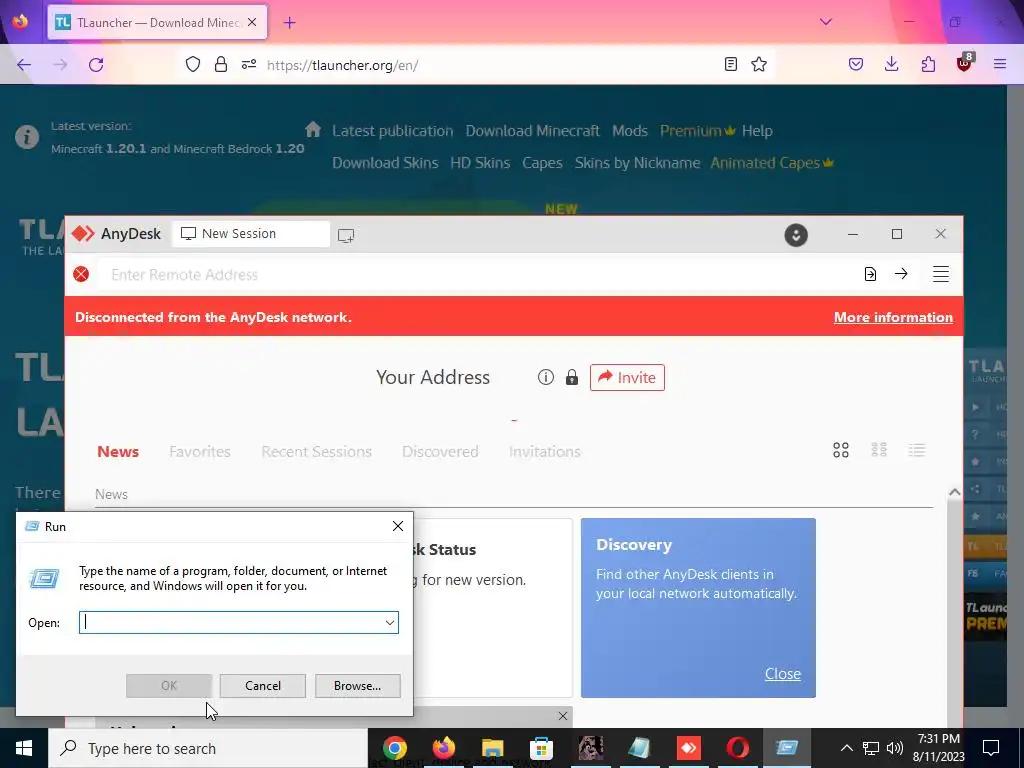Open Download Skins link
The width and height of the screenshot is (1024, 768).
(x=385, y=163)
